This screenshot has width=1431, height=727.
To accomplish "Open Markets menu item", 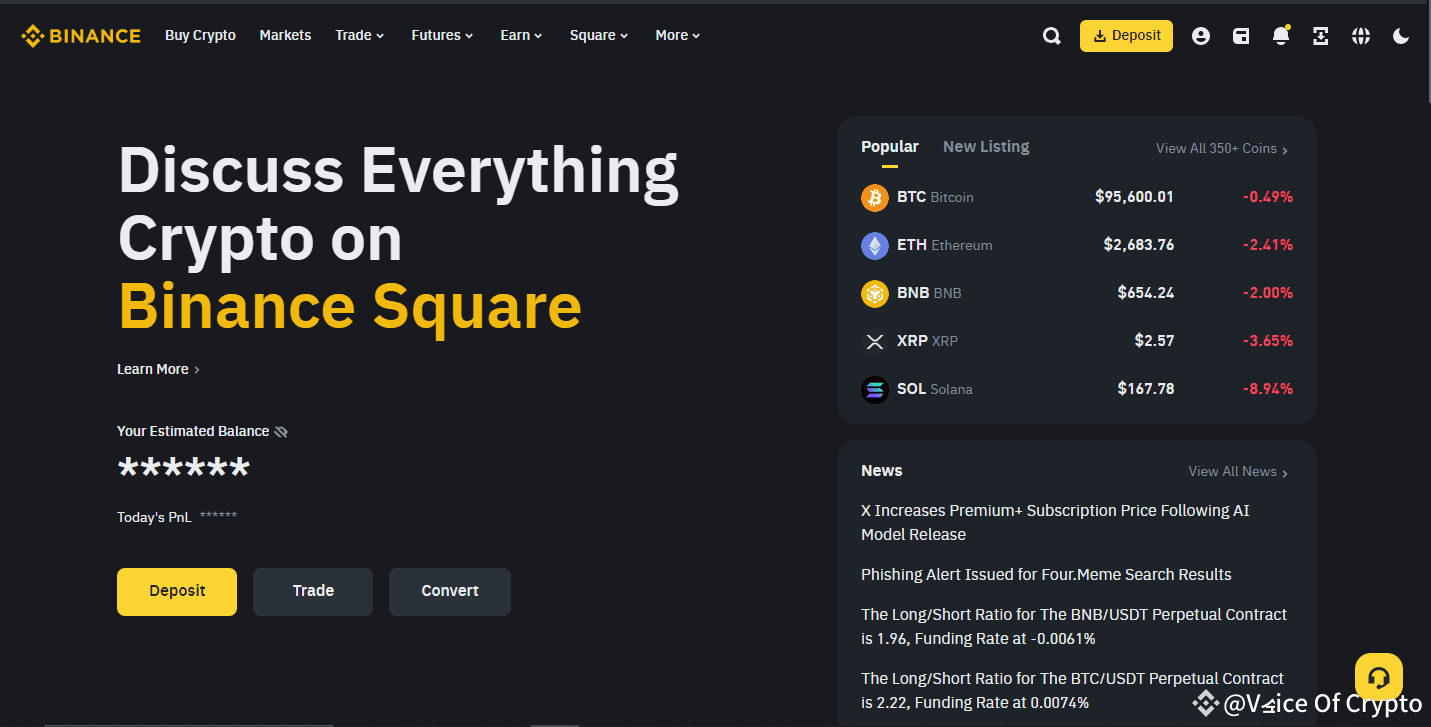I will [285, 35].
